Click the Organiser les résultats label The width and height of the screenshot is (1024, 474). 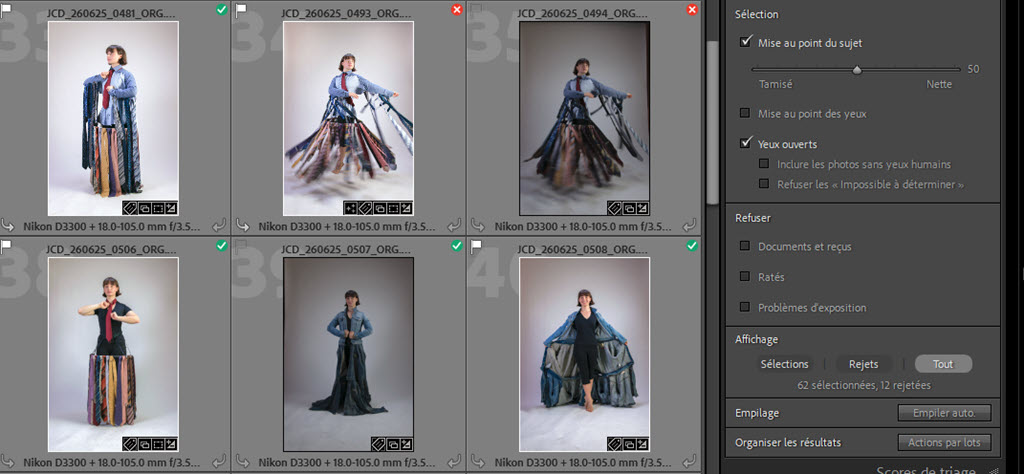click(x=788, y=443)
